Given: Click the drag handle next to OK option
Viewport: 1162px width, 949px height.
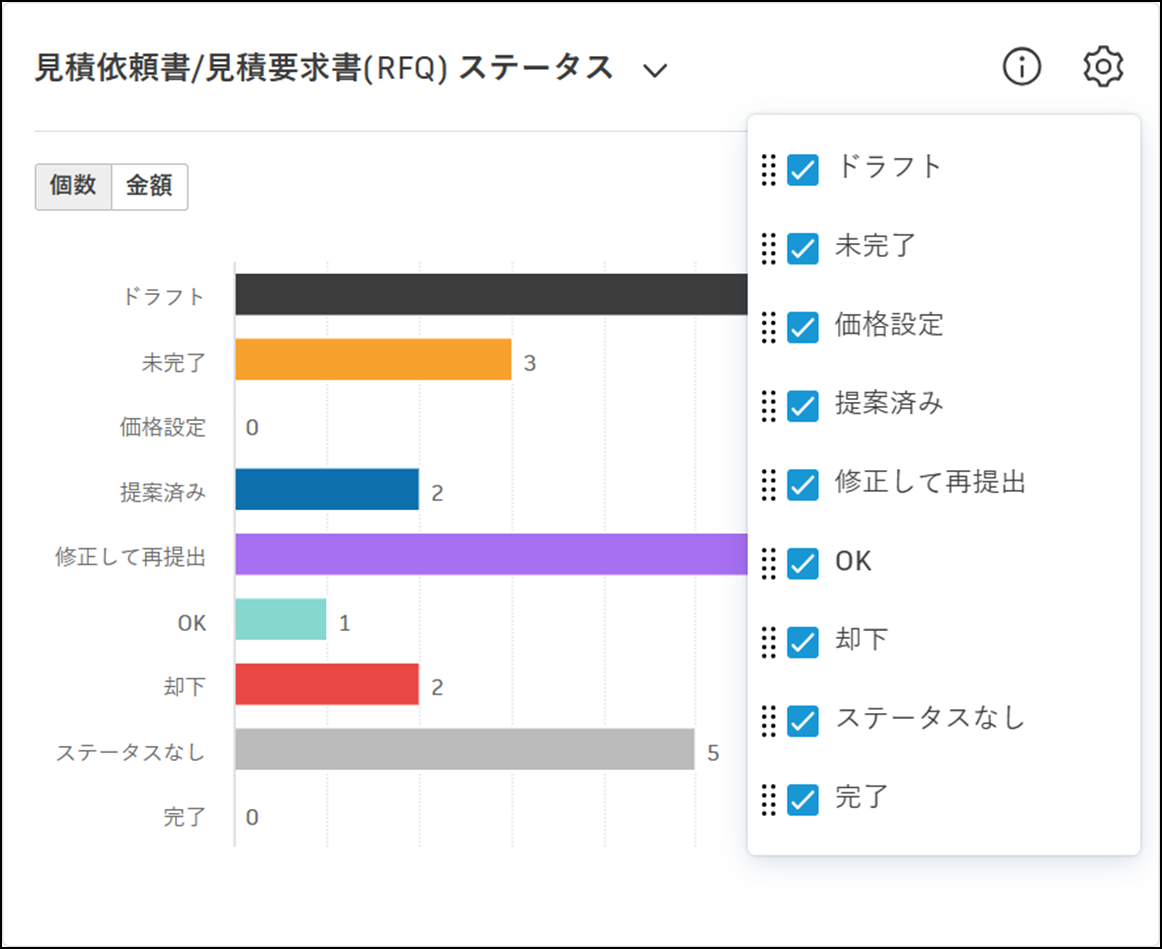Looking at the screenshot, I should pos(768,563).
